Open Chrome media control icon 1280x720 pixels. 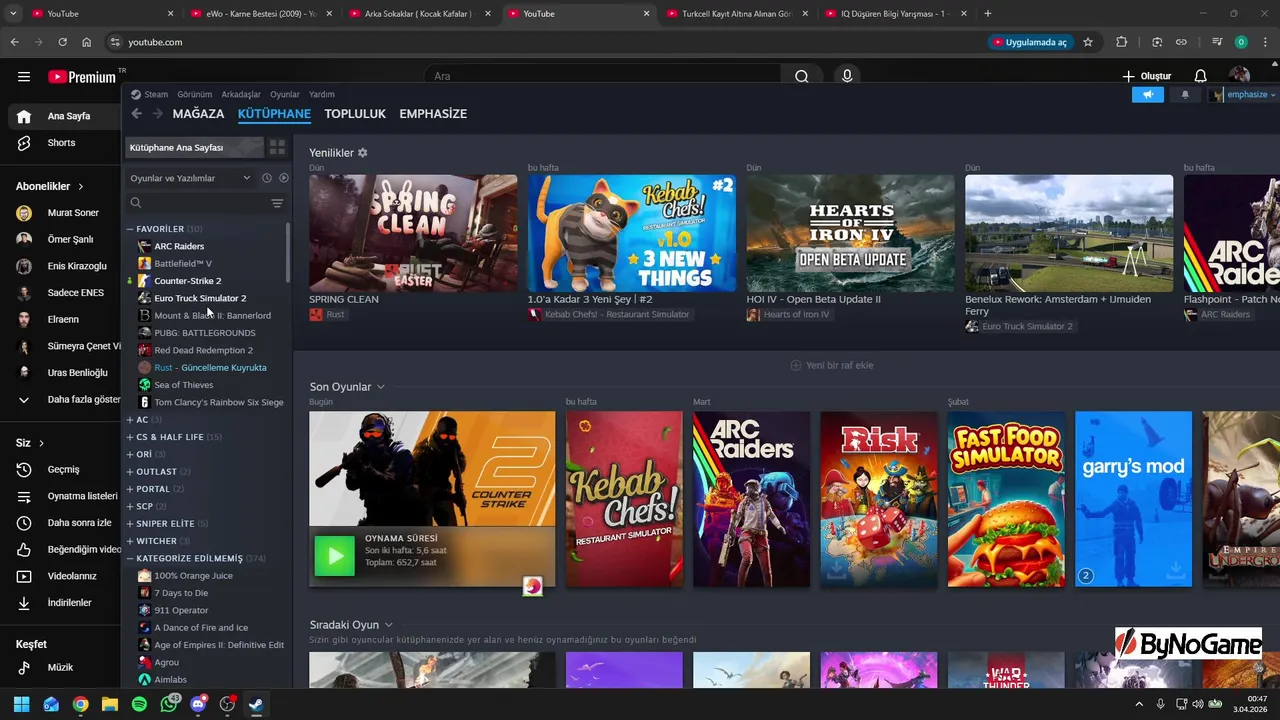click(x=1216, y=42)
